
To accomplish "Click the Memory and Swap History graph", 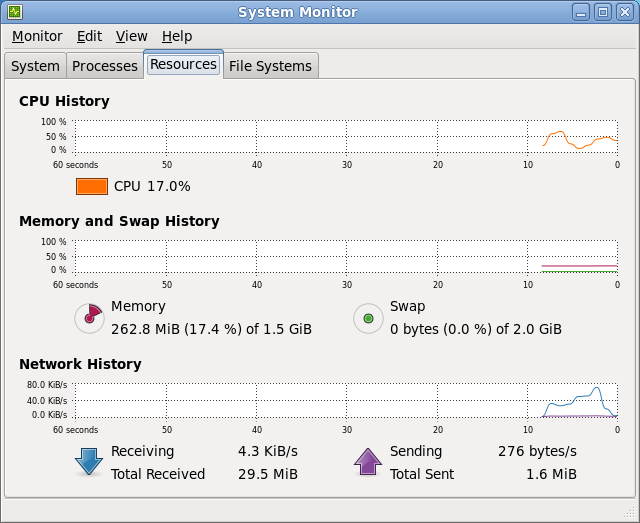I will click(345, 256).
